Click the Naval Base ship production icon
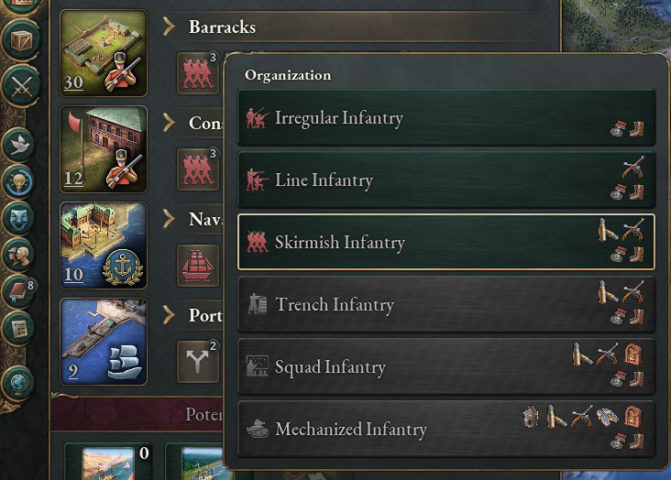Screen dimensions: 671x480 (x=198, y=266)
